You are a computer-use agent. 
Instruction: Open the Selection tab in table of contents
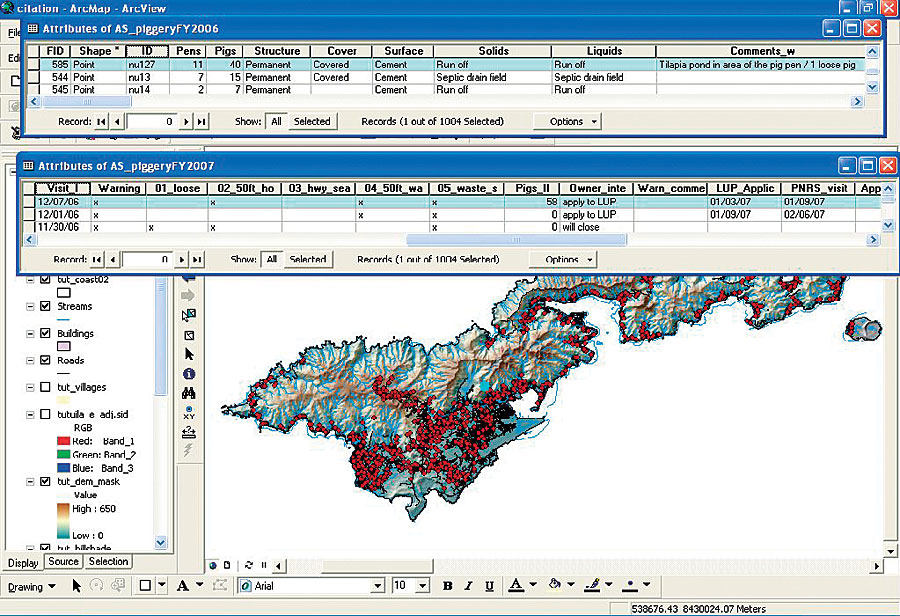pos(108,561)
